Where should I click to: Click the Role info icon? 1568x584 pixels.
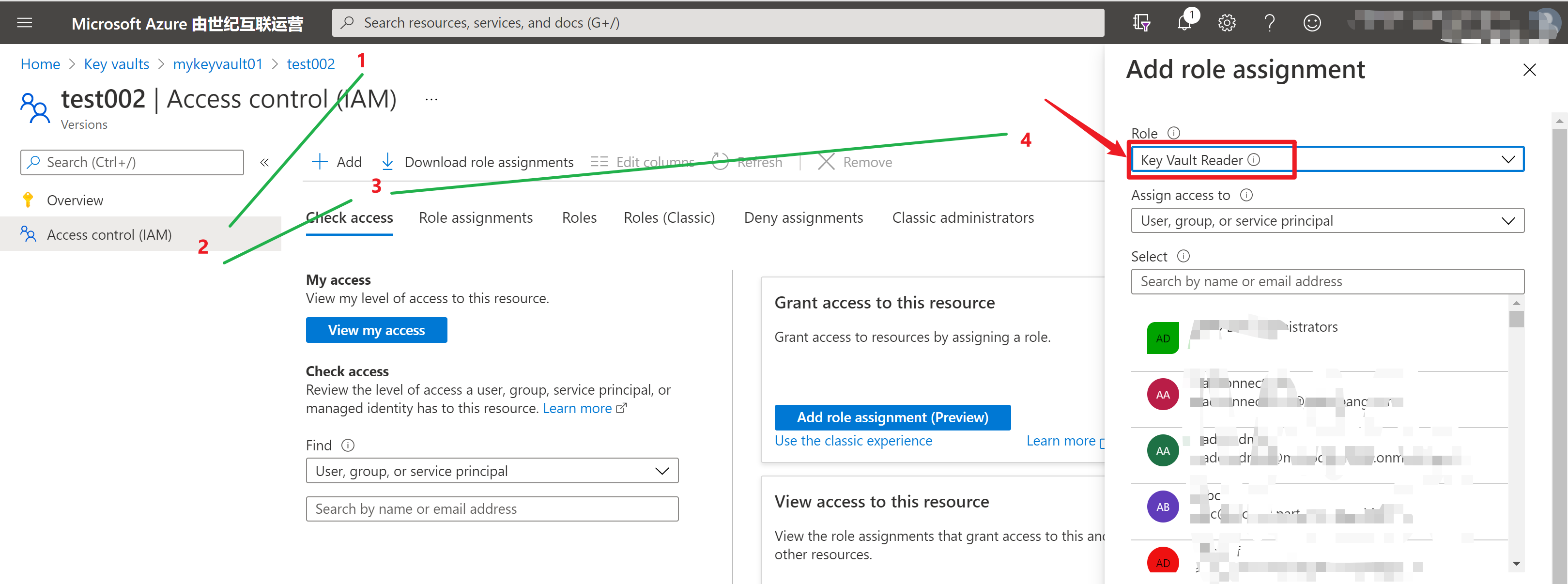1173,133
